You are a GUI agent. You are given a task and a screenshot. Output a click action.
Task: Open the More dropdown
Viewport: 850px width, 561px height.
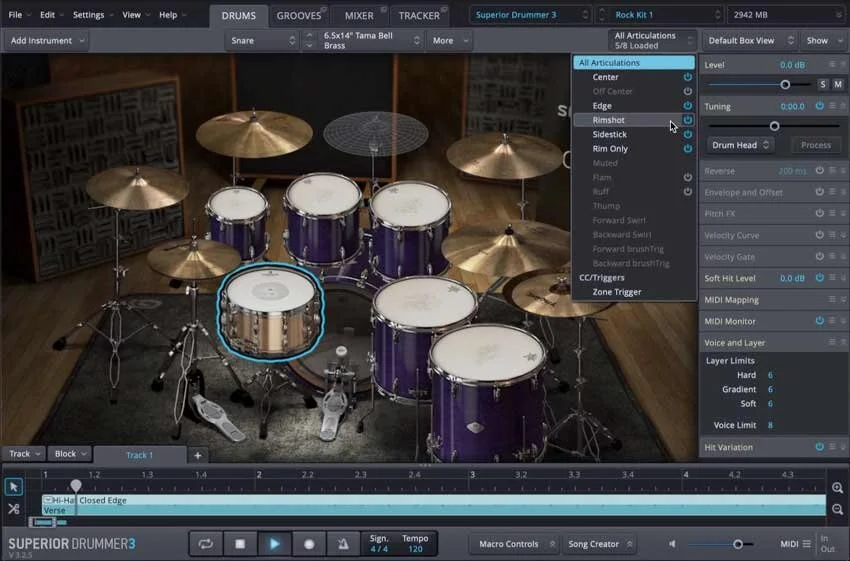tap(449, 40)
